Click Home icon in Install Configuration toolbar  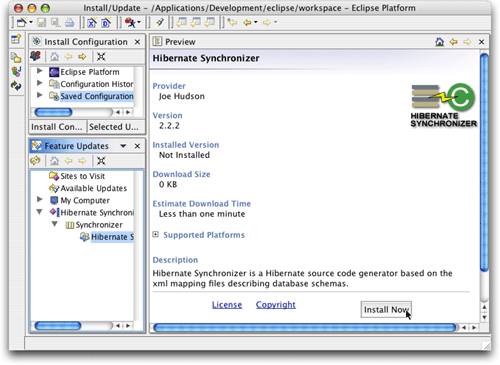tap(54, 57)
